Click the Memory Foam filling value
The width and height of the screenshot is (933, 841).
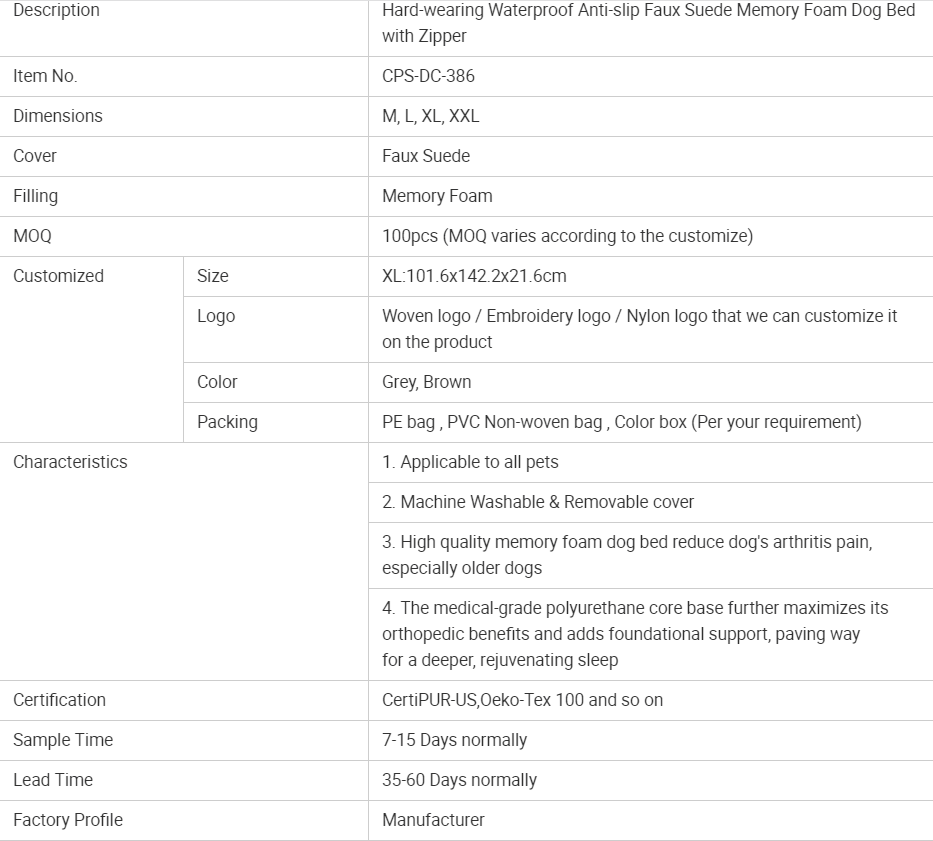tap(437, 196)
